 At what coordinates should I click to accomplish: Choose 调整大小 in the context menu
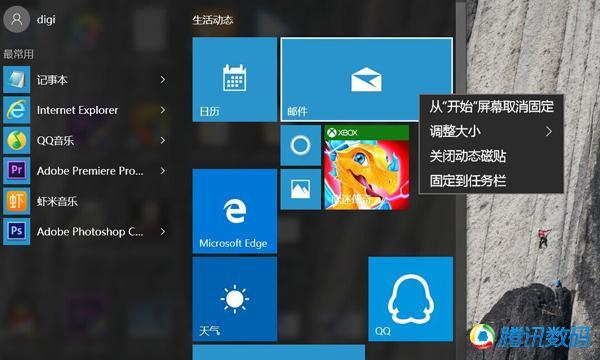point(491,132)
